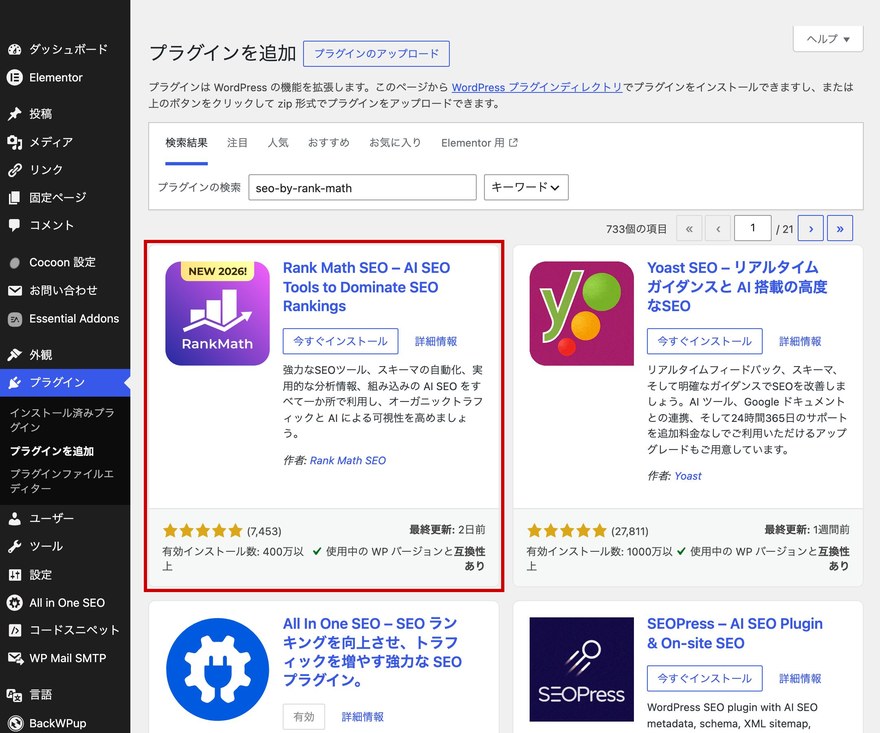
Task: Open the キーワード search type dropdown
Action: 526,187
